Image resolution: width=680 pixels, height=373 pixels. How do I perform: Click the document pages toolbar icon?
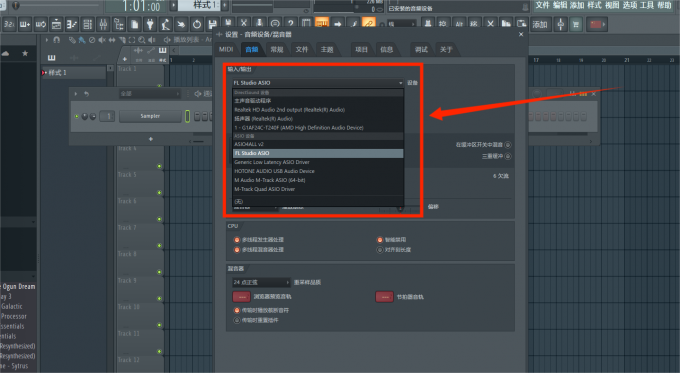[134, 24]
